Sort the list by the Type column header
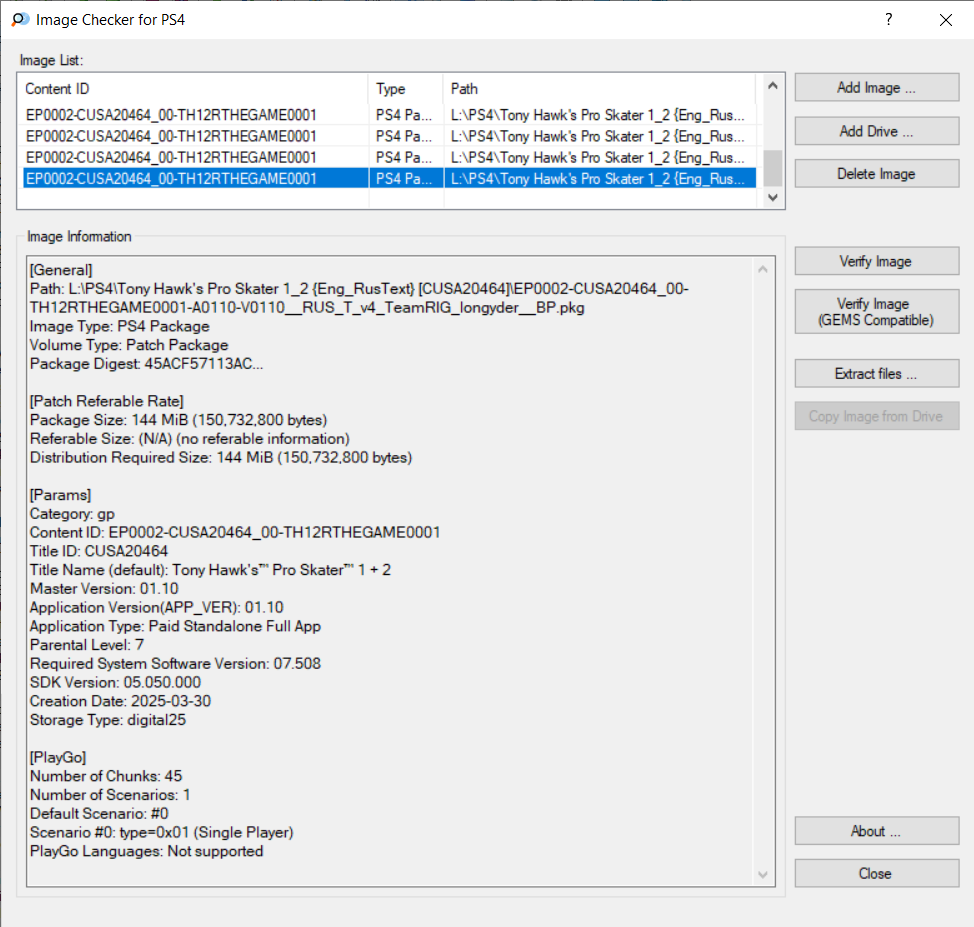 click(x=406, y=89)
